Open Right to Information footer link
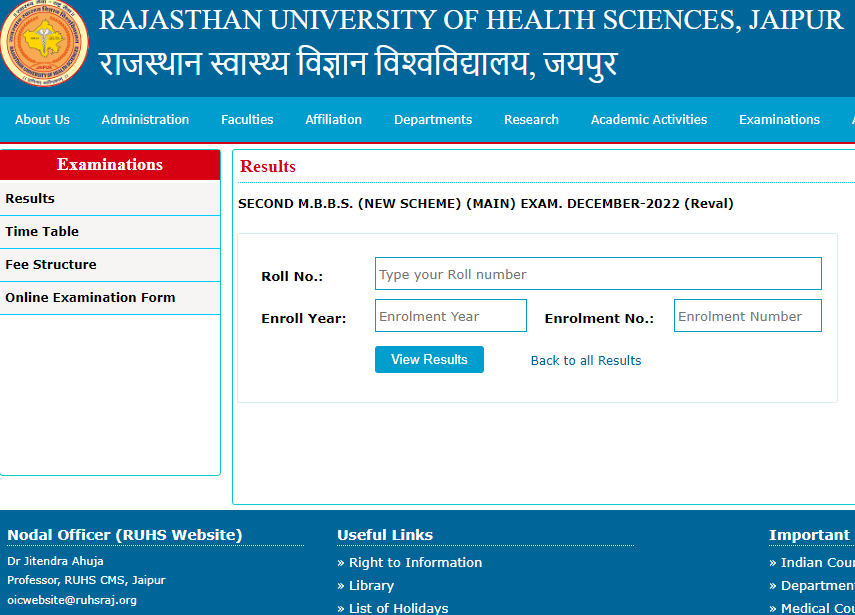855x615 pixels. pos(415,562)
